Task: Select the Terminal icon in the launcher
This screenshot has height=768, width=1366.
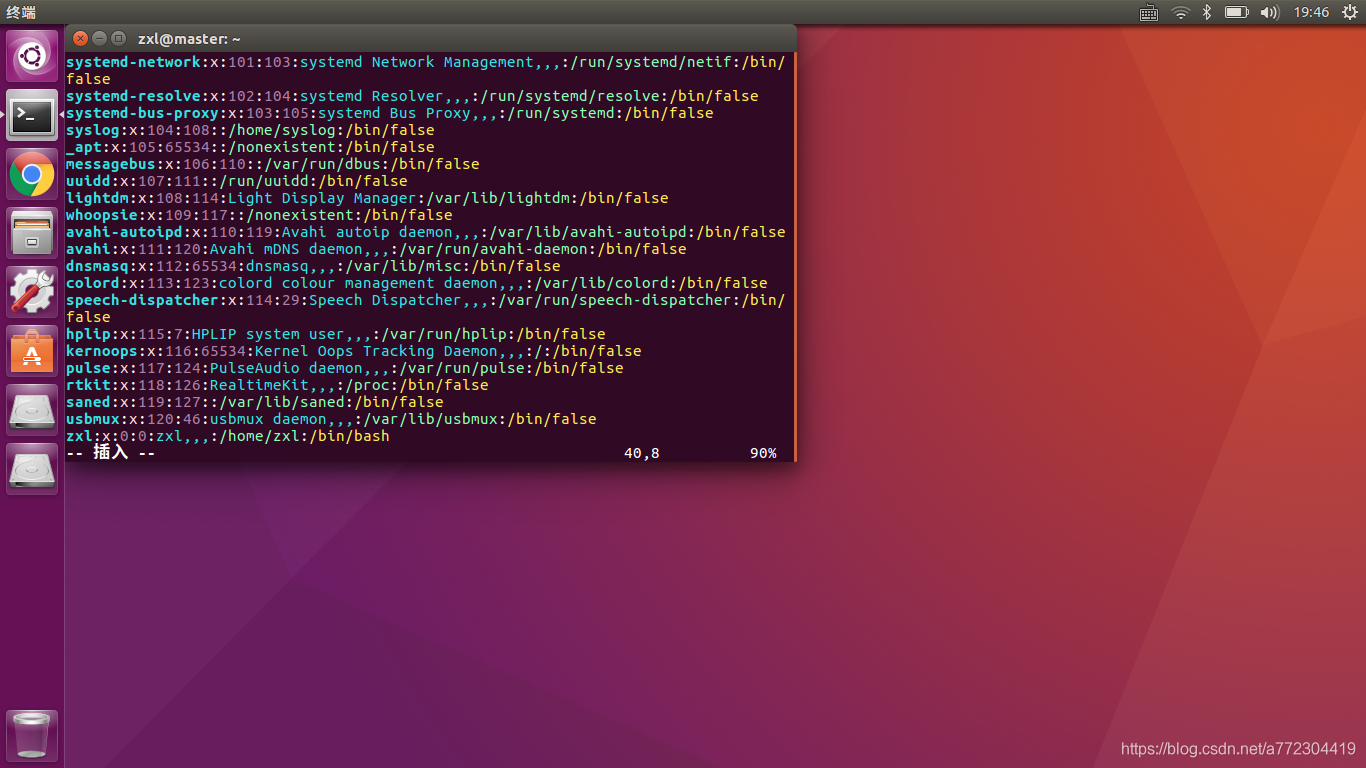Action: click(31, 115)
